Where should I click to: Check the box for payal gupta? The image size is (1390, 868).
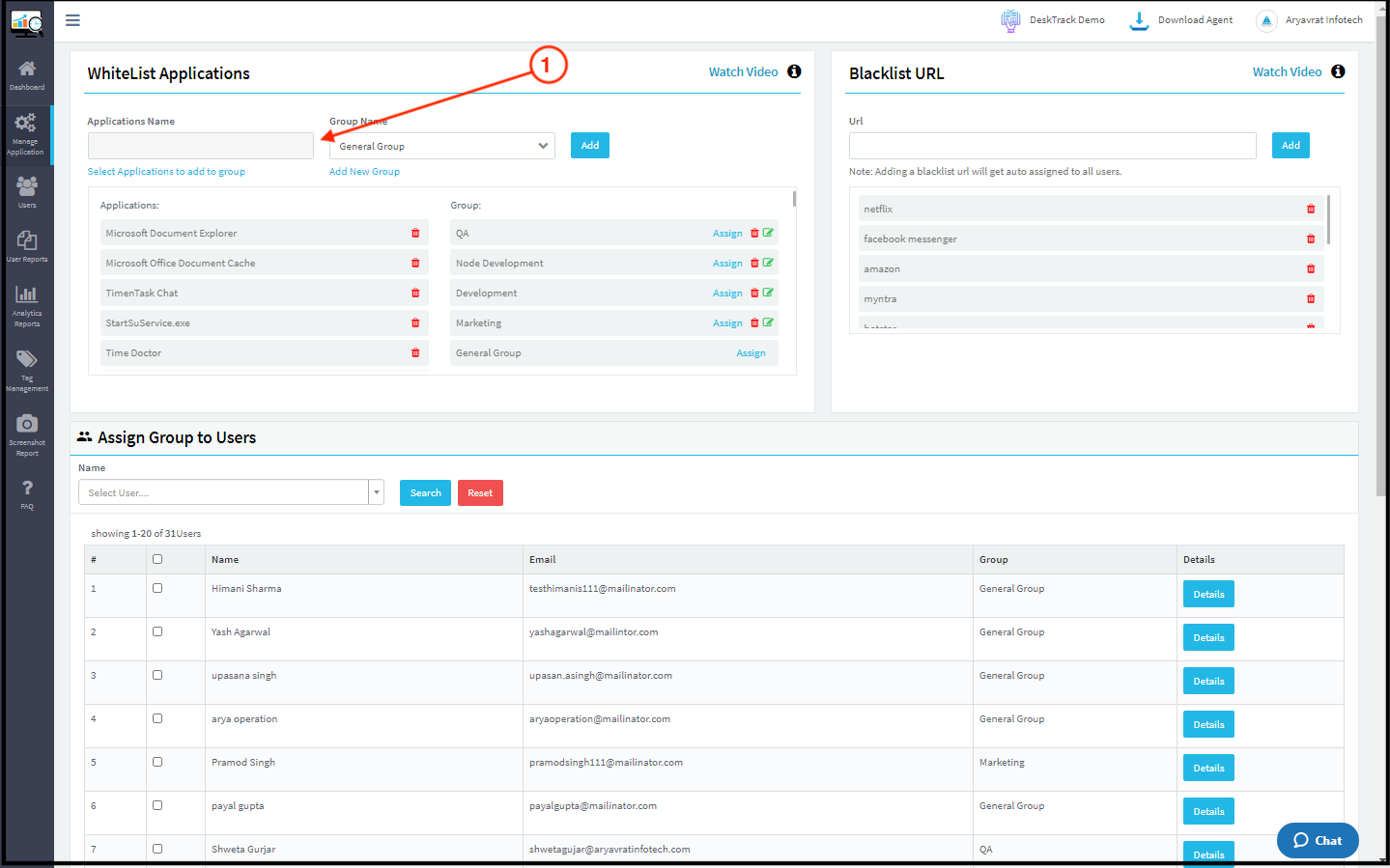coord(157,805)
